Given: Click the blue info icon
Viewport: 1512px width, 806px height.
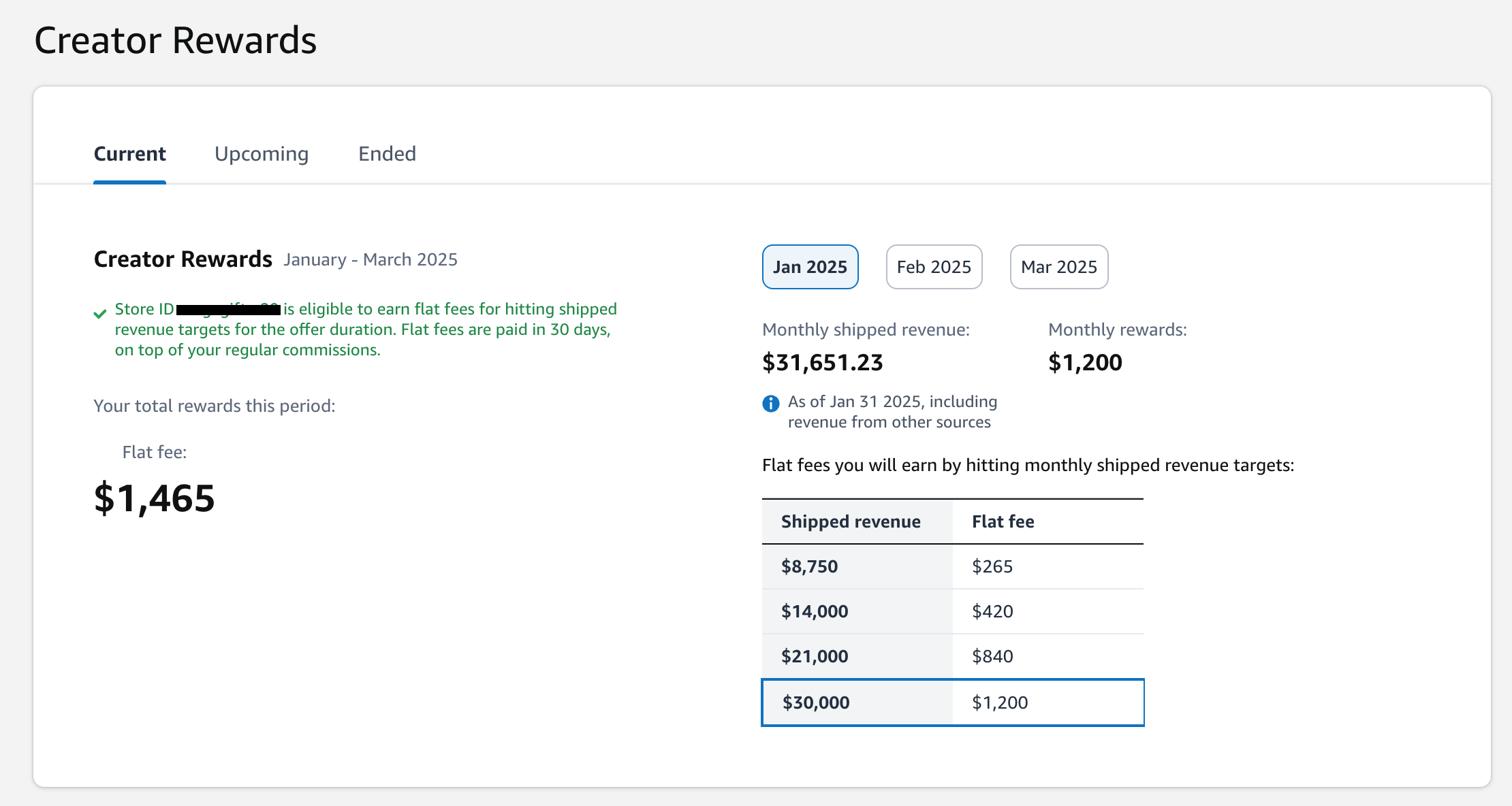Looking at the screenshot, I should 770,404.
